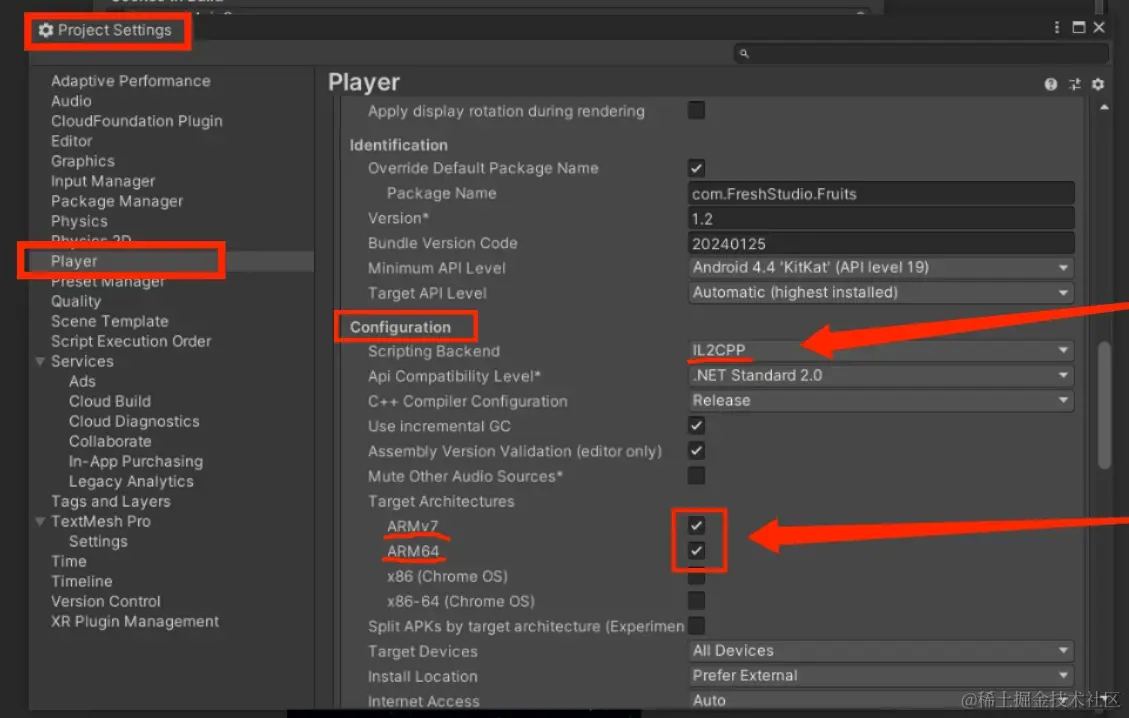
Task: Toggle Use incremental GC checkbox
Action: tap(696, 426)
